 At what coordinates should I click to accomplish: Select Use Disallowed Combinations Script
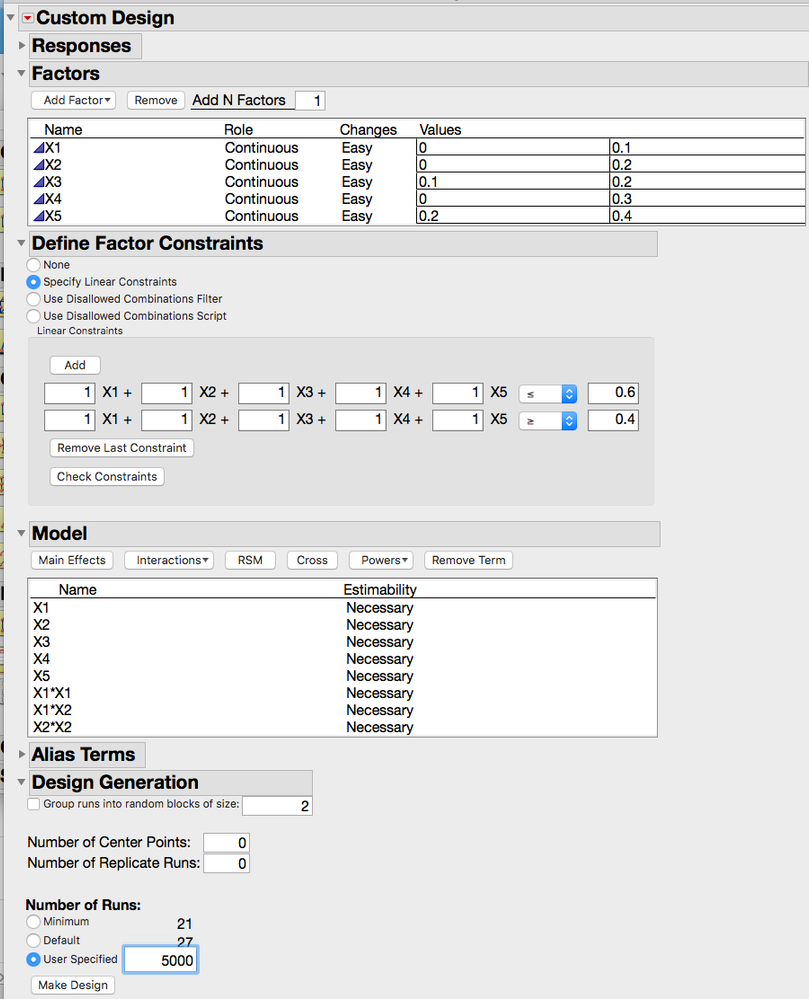pyautogui.click(x=33, y=316)
